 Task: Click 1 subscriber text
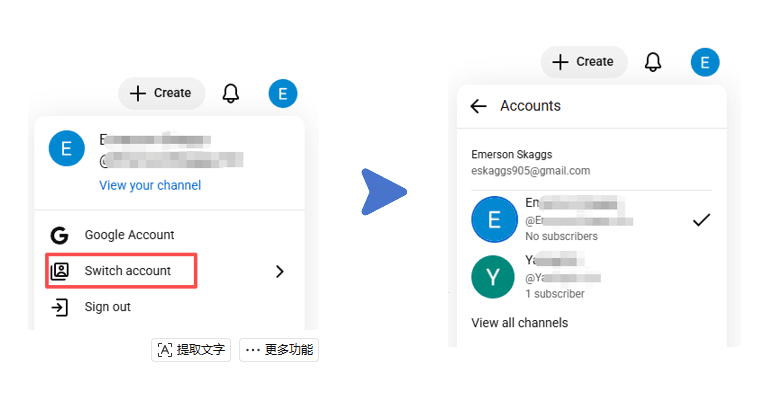(x=555, y=294)
